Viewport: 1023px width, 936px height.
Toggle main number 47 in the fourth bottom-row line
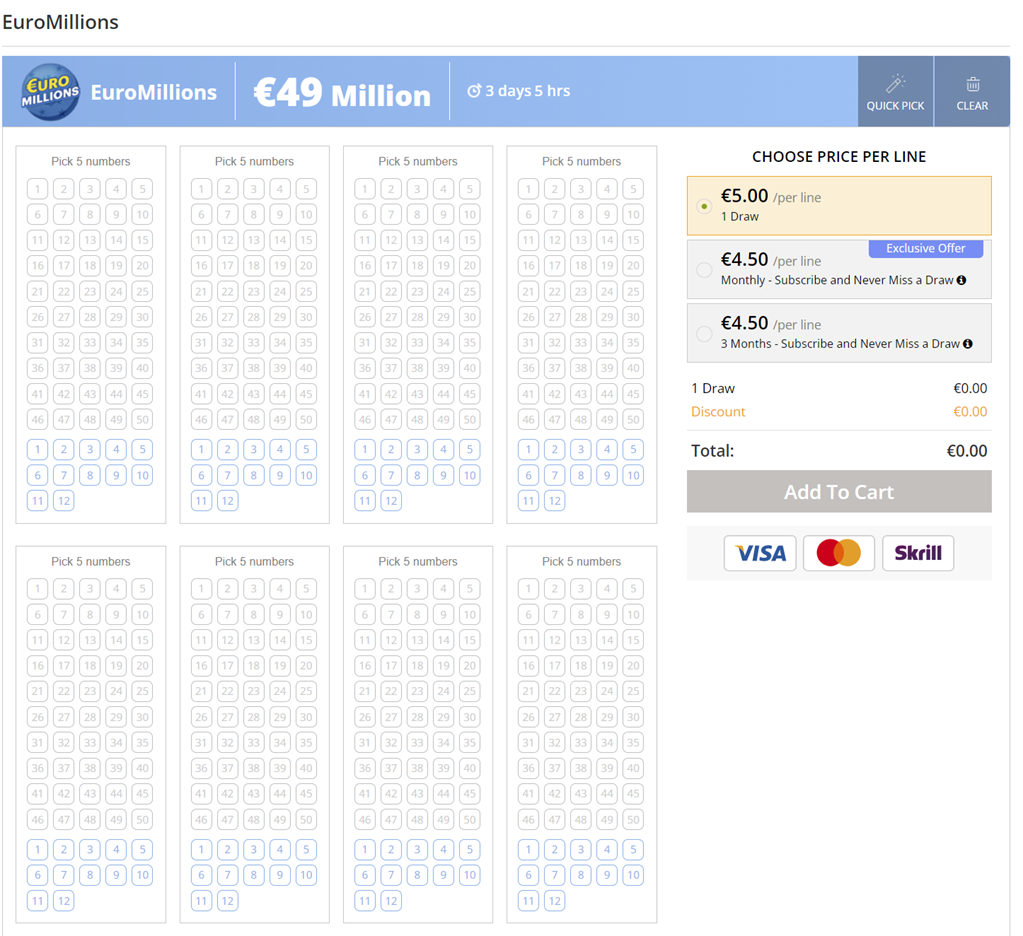[555, 819]
